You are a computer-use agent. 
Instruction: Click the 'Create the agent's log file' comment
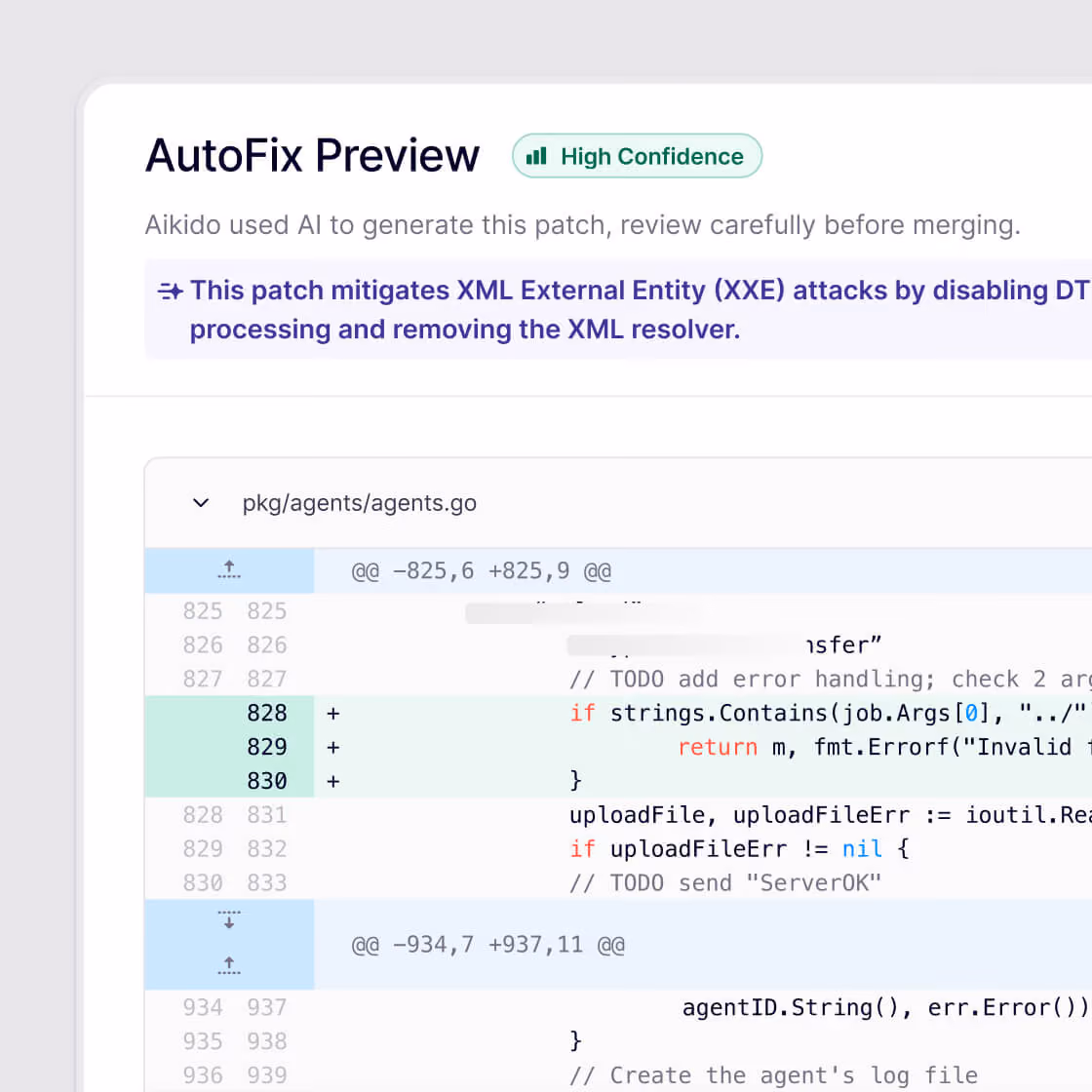[x=773, y=1075]
